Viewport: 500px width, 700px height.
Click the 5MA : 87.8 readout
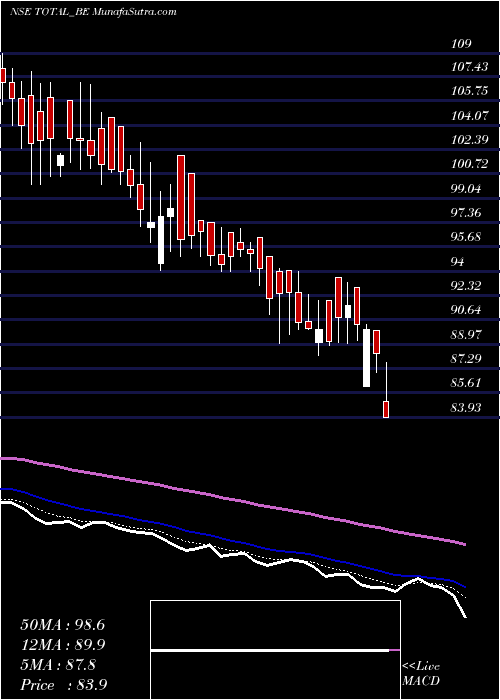pos(58,665)
